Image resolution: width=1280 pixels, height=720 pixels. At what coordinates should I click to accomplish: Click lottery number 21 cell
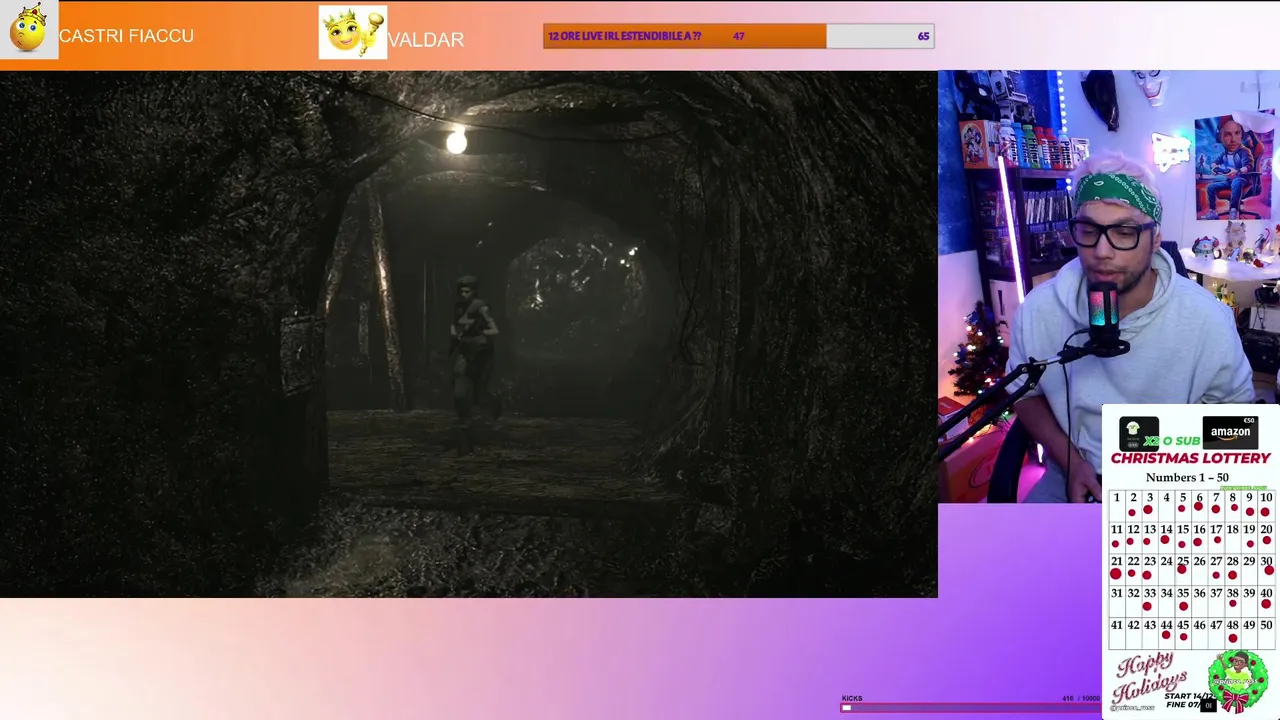tap(1116, 569)
